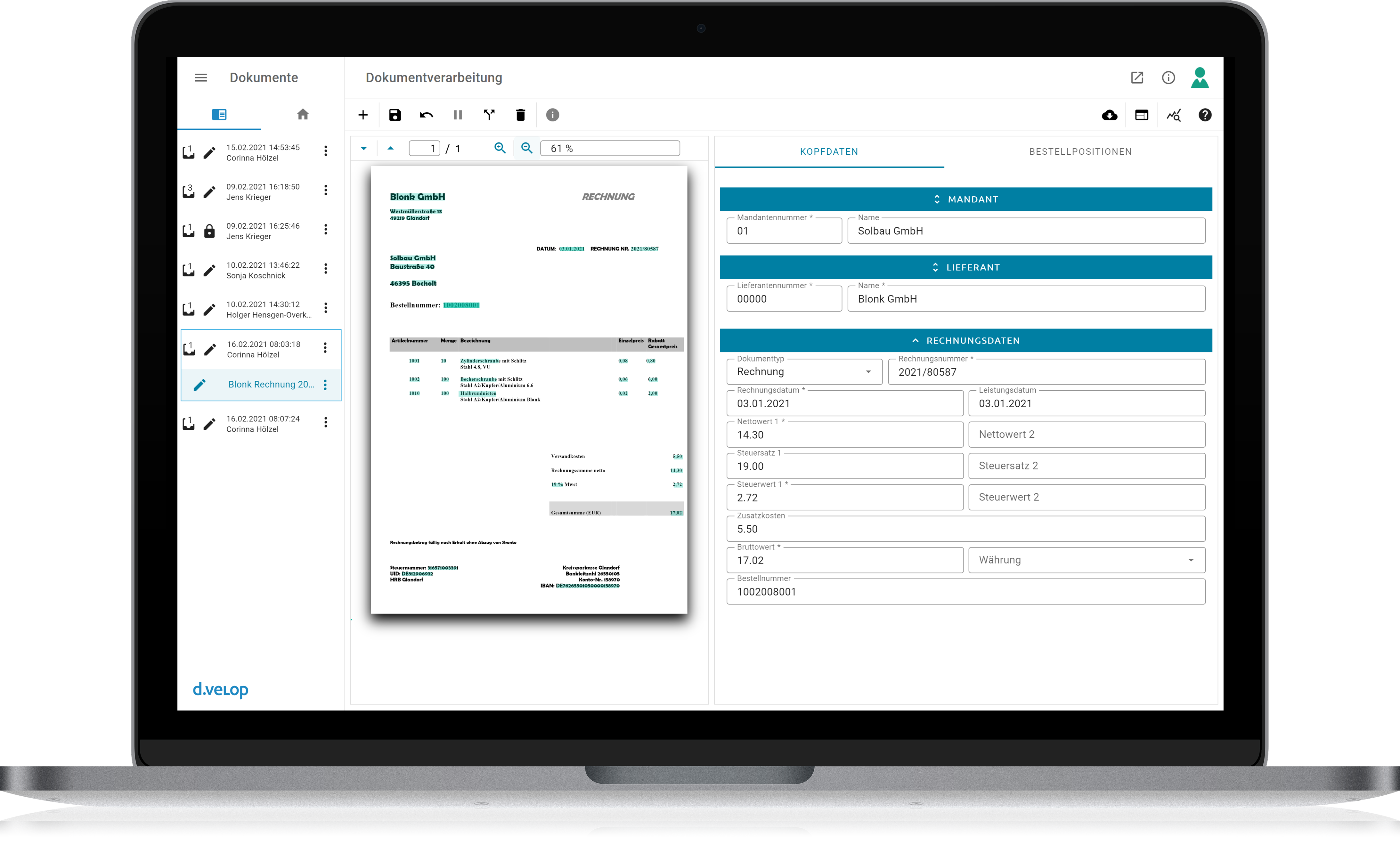Zoom out with magnifier minus icon
The image size is (1400, 845).
(x=527, y=148)
